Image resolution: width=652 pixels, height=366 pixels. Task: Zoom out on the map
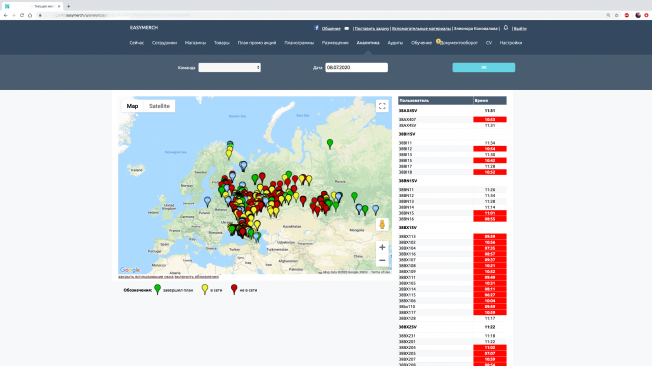pos(382,260)
